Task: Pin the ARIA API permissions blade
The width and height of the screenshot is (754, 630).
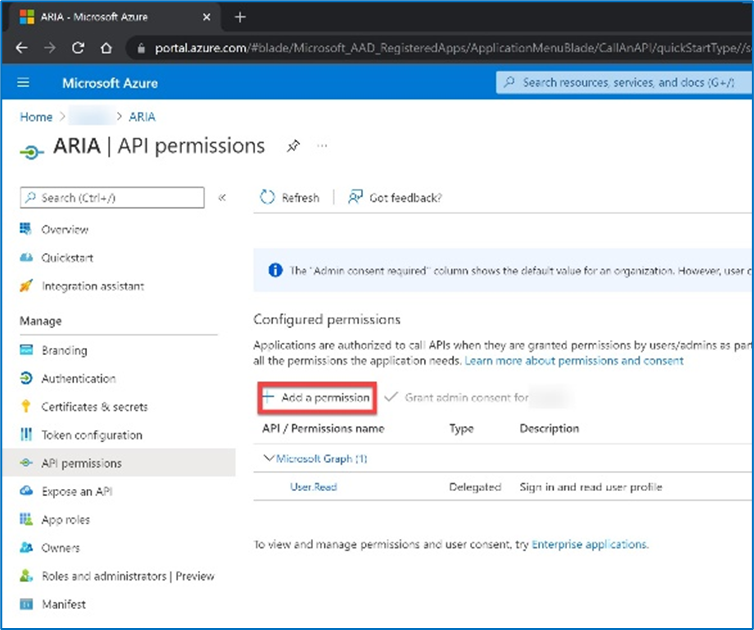Action: pyautogui.click(x=293, y=146)
